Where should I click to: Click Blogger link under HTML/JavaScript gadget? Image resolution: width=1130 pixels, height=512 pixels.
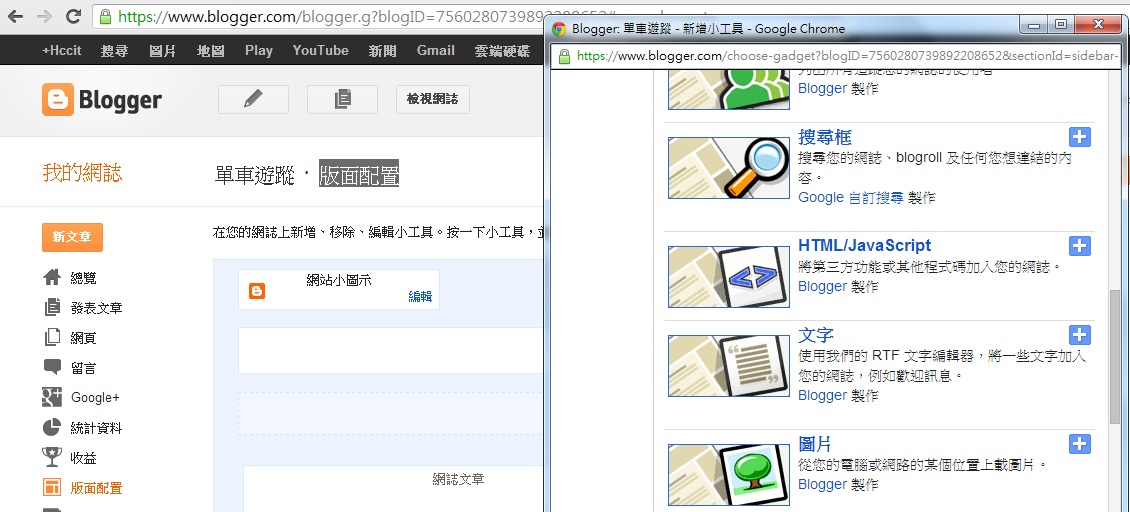(x=822, y=286)
